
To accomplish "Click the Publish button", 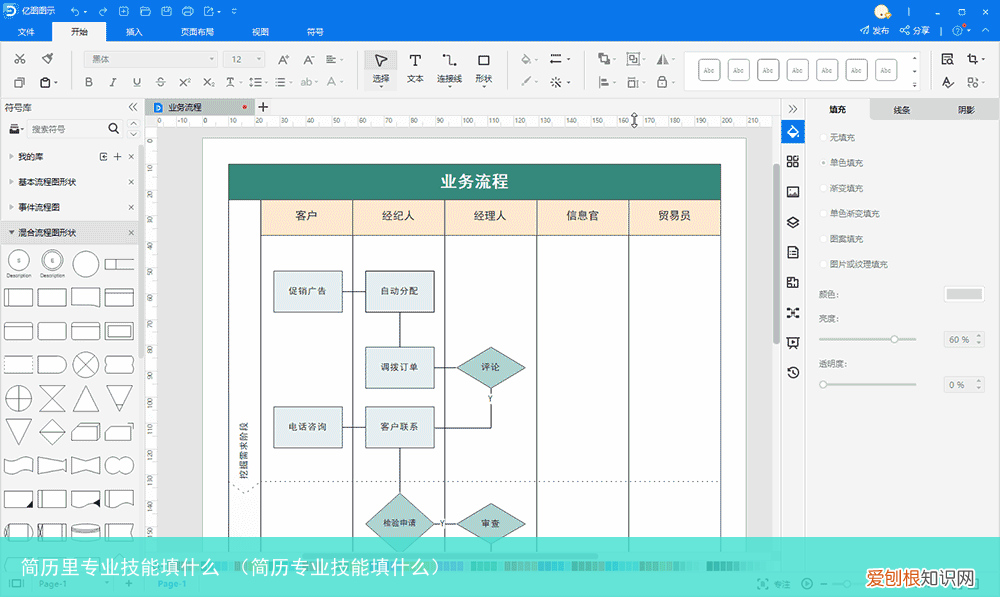I will click(x=874, y=31).
